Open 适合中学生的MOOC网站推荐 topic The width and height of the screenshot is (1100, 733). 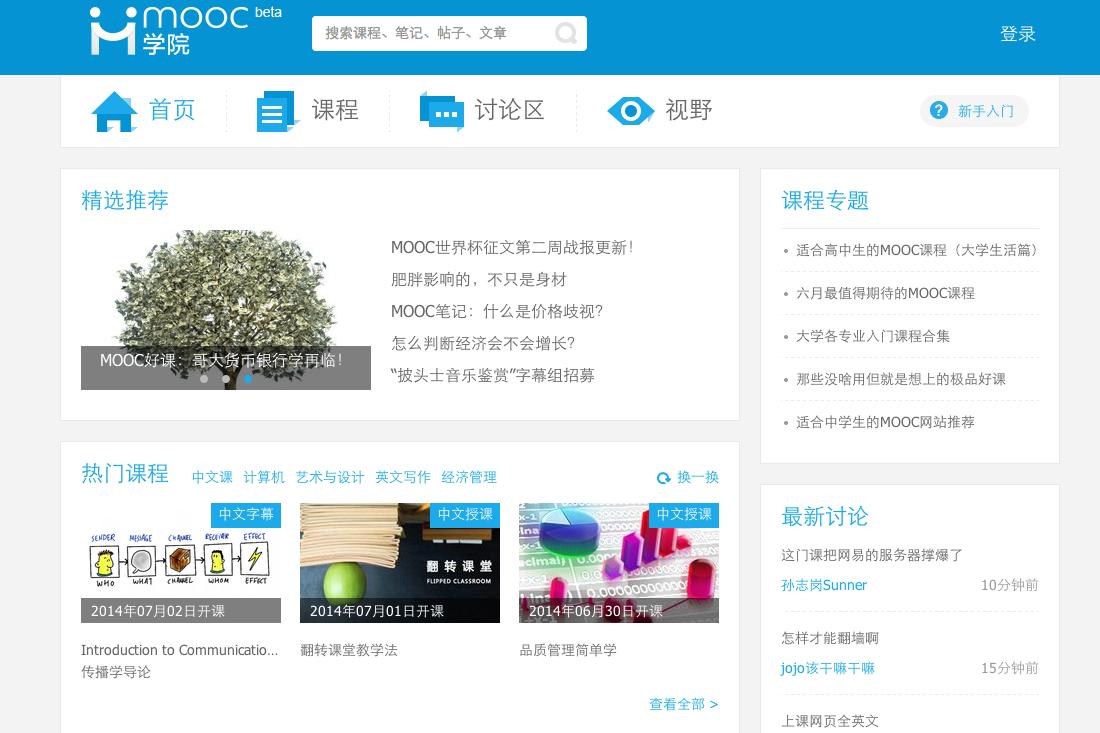(885, 422)
